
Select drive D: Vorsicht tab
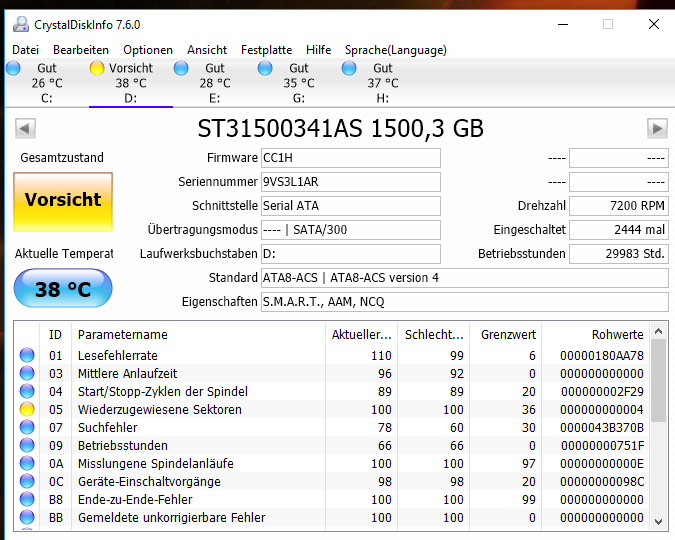click(x=131, y=83)
